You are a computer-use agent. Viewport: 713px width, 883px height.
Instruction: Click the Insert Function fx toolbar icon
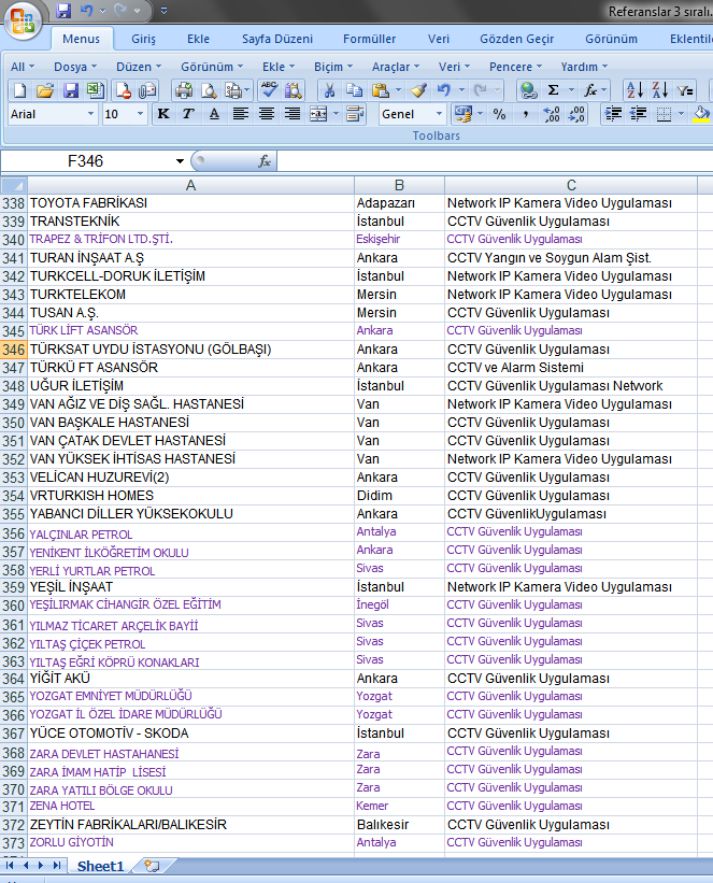click(x=590, y=90)
